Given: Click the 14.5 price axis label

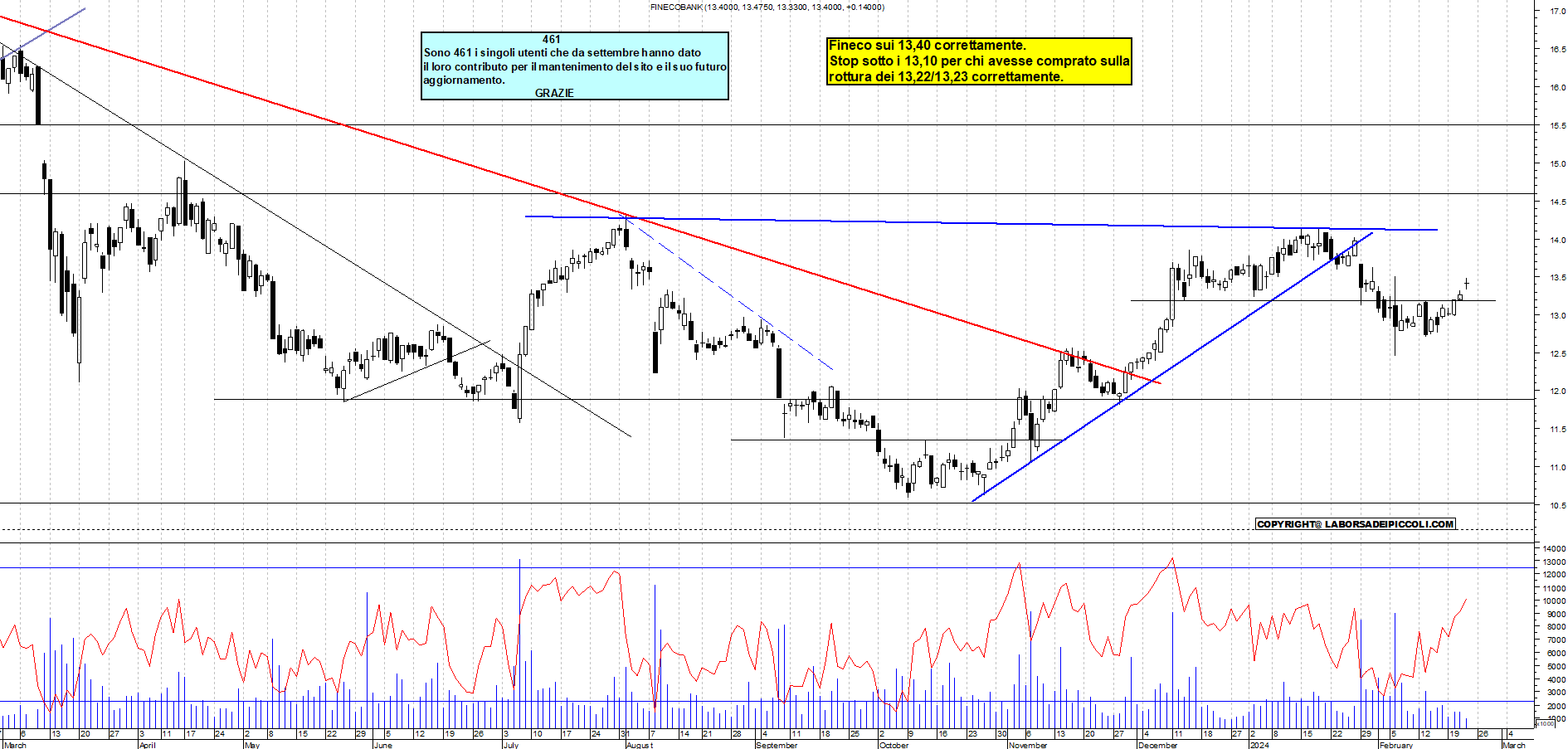Looking at the screenshot, I should (1557, 202).
